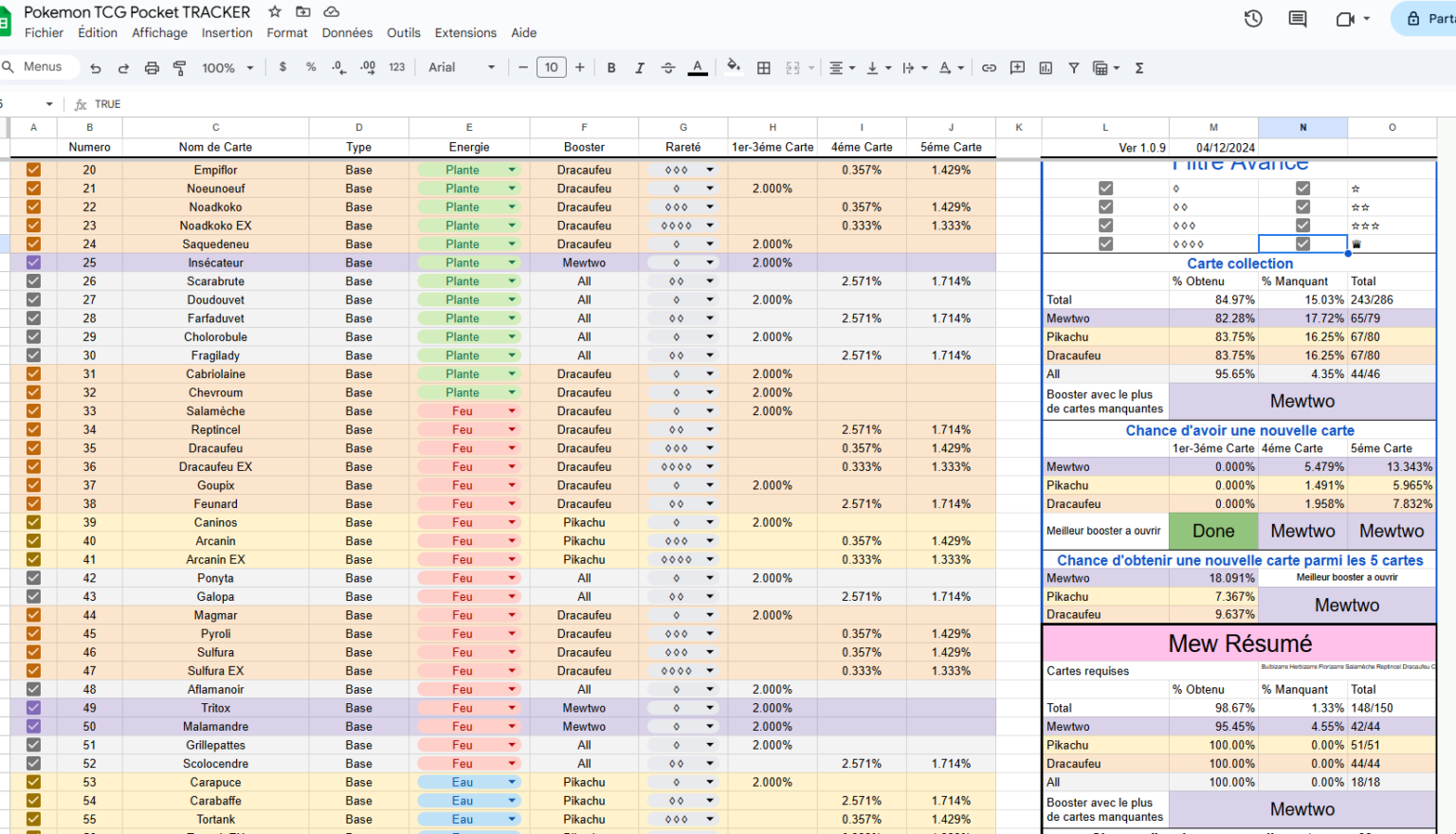Open version history clock icon
This screenshot has width=1456, height=834.
pos(1253,19)
